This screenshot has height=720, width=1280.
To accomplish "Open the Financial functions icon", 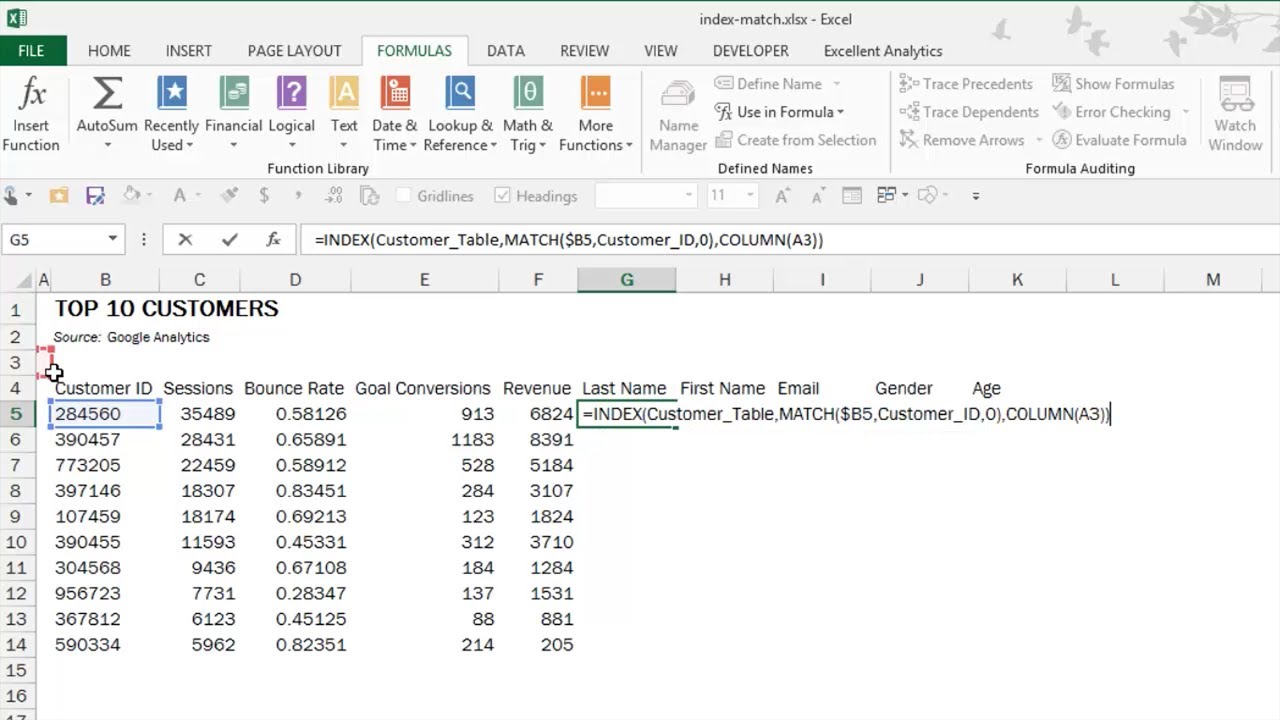I will coord(234,94).
